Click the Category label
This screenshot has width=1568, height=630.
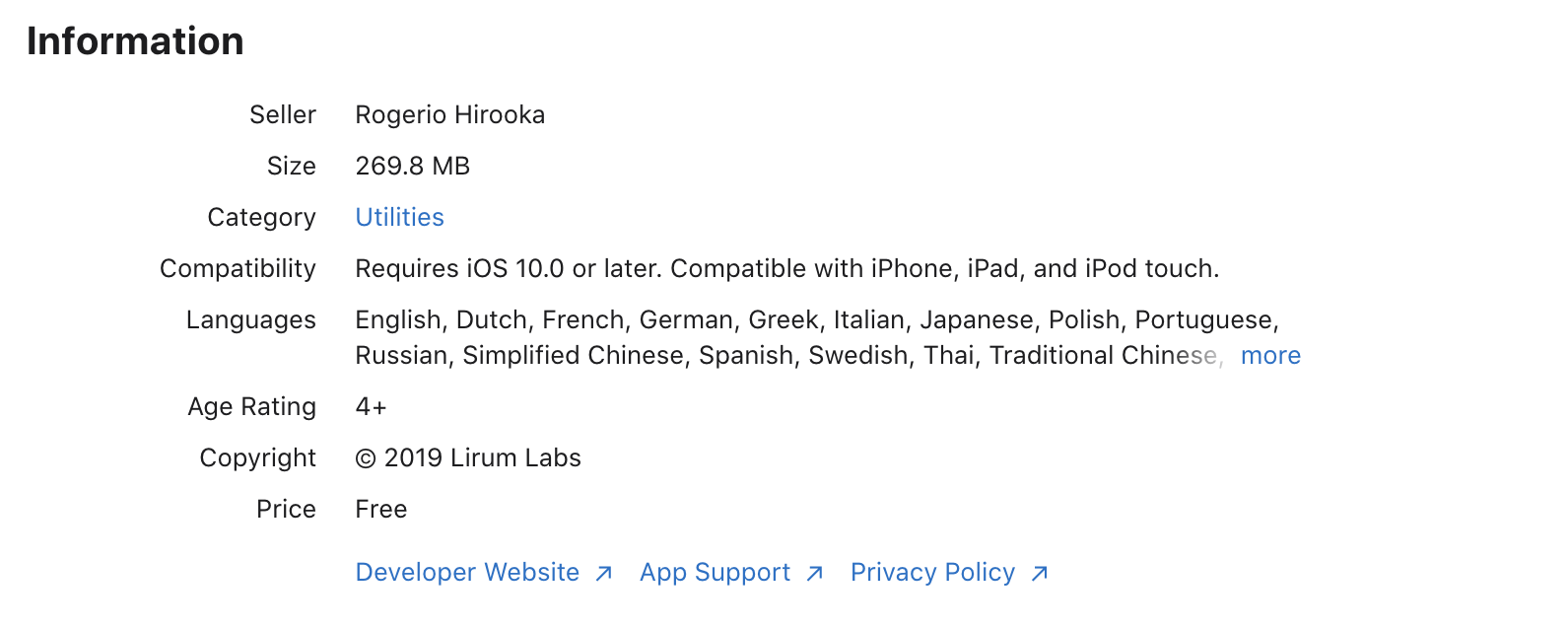(x=262, y=217)
